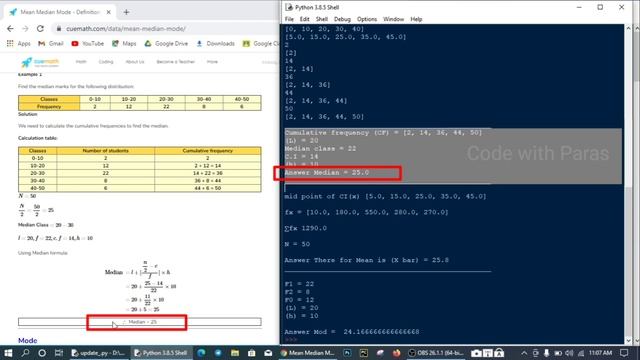
Task: Open the Window menu in IDLE
Action: [x=393, y=19]
